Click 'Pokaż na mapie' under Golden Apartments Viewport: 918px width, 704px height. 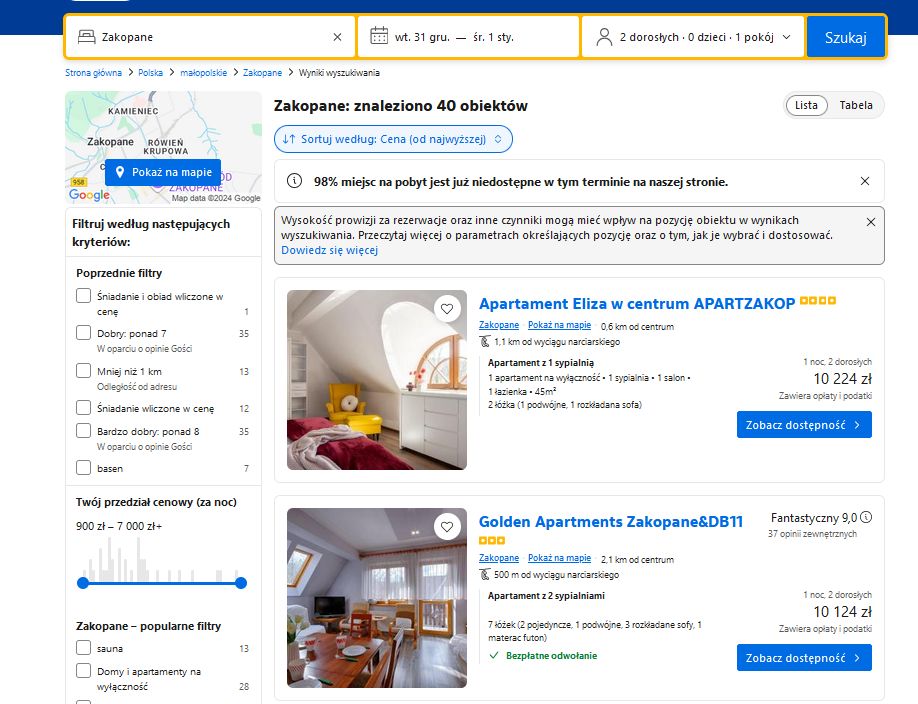[559, 558]
